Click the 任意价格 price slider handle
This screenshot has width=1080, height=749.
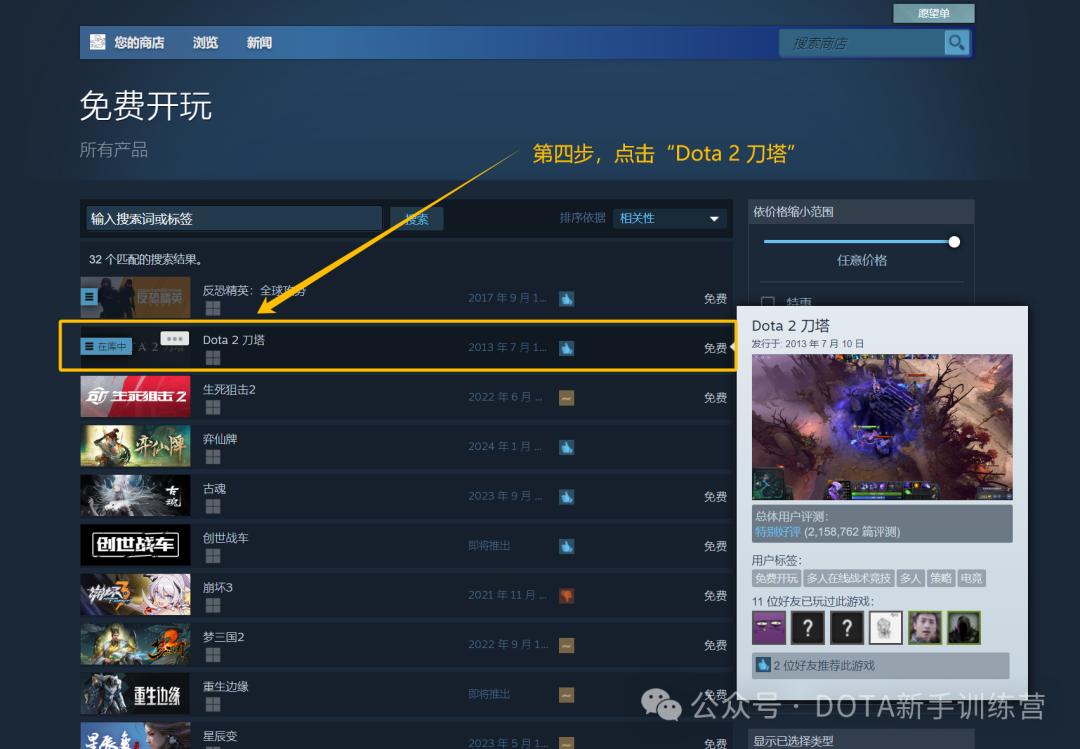point(952,241)
